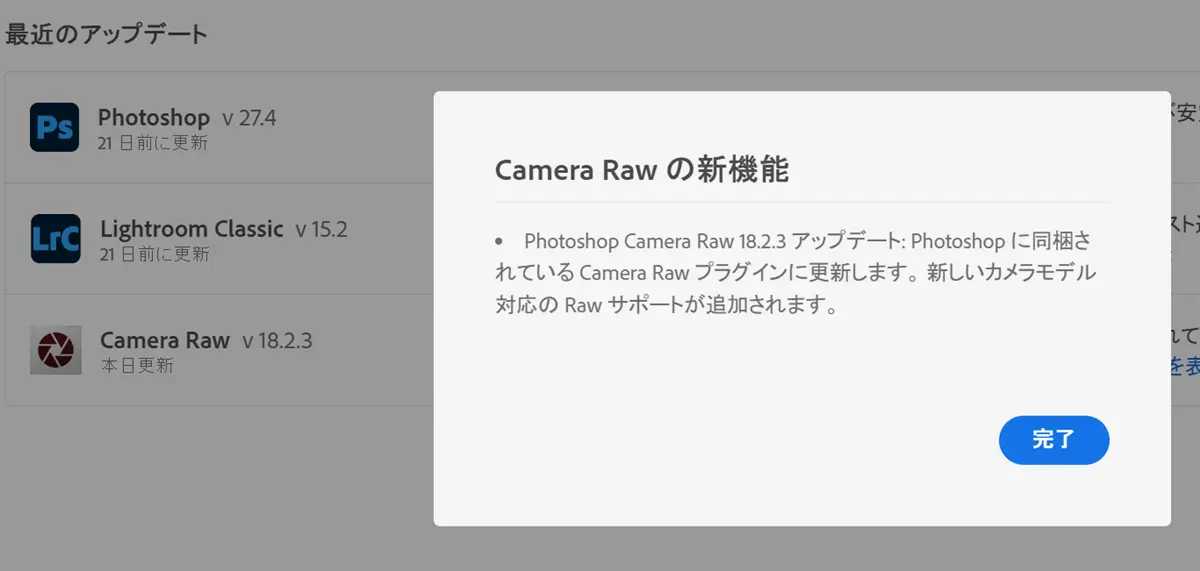The image size is (1200, 571).
Task: Click the Lightroom Classic v 15.2 version
Action: coord(321,230)
